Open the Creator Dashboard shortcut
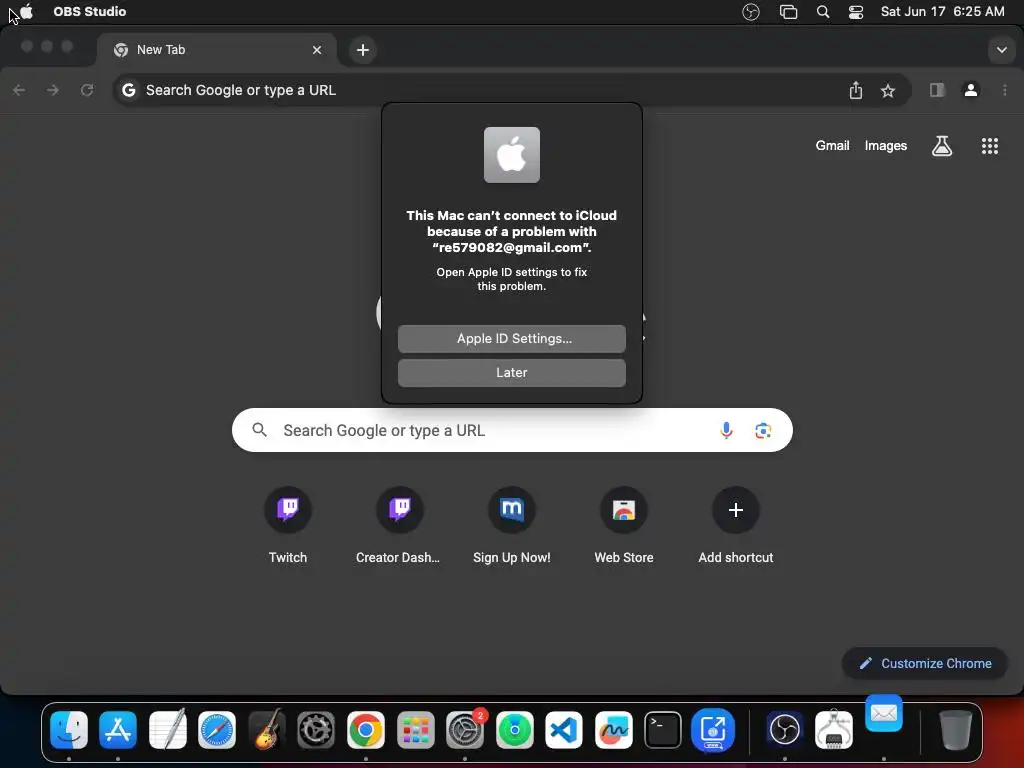Image resolution: width=1024 pixels, height=768 pixels. (x=398, y=526)
